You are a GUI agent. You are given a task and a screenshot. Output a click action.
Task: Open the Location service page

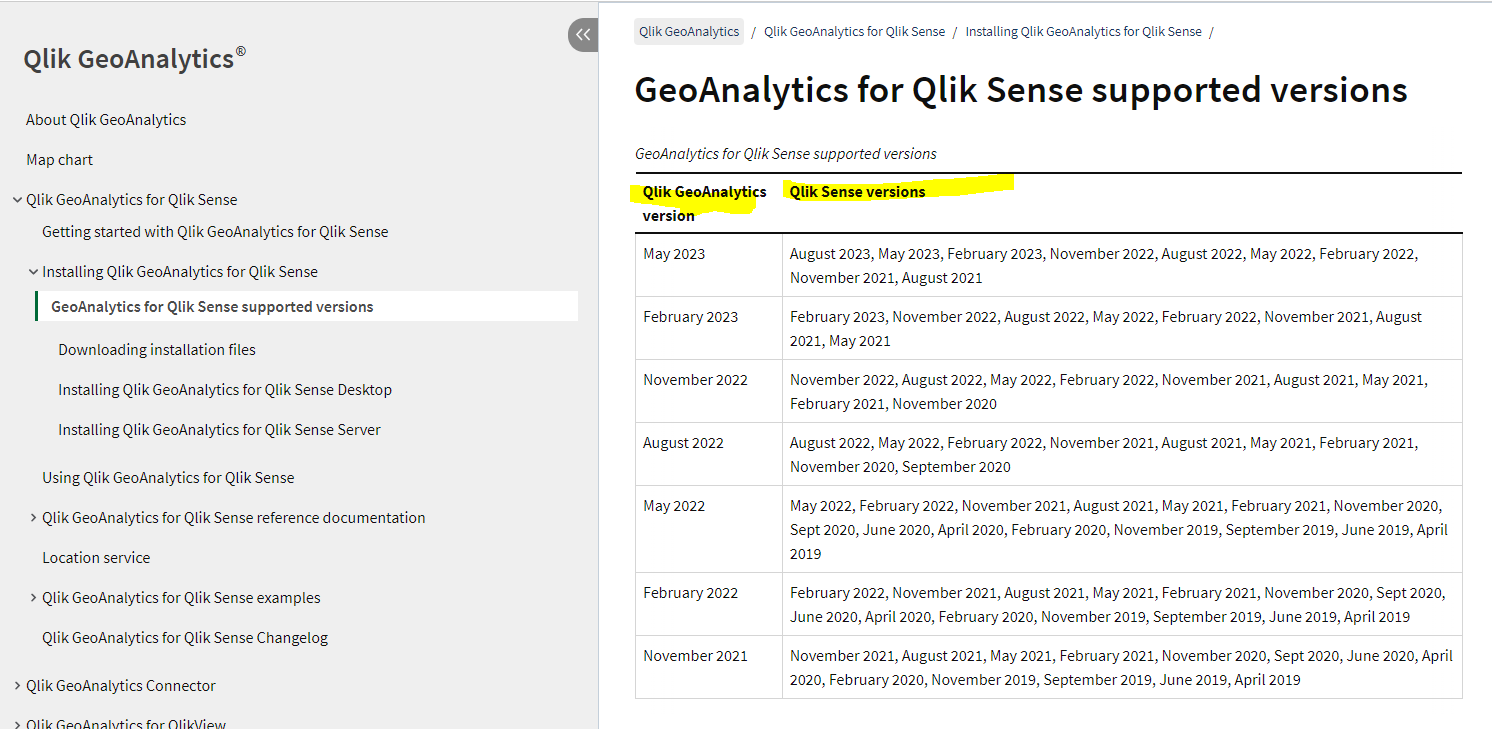96,557
